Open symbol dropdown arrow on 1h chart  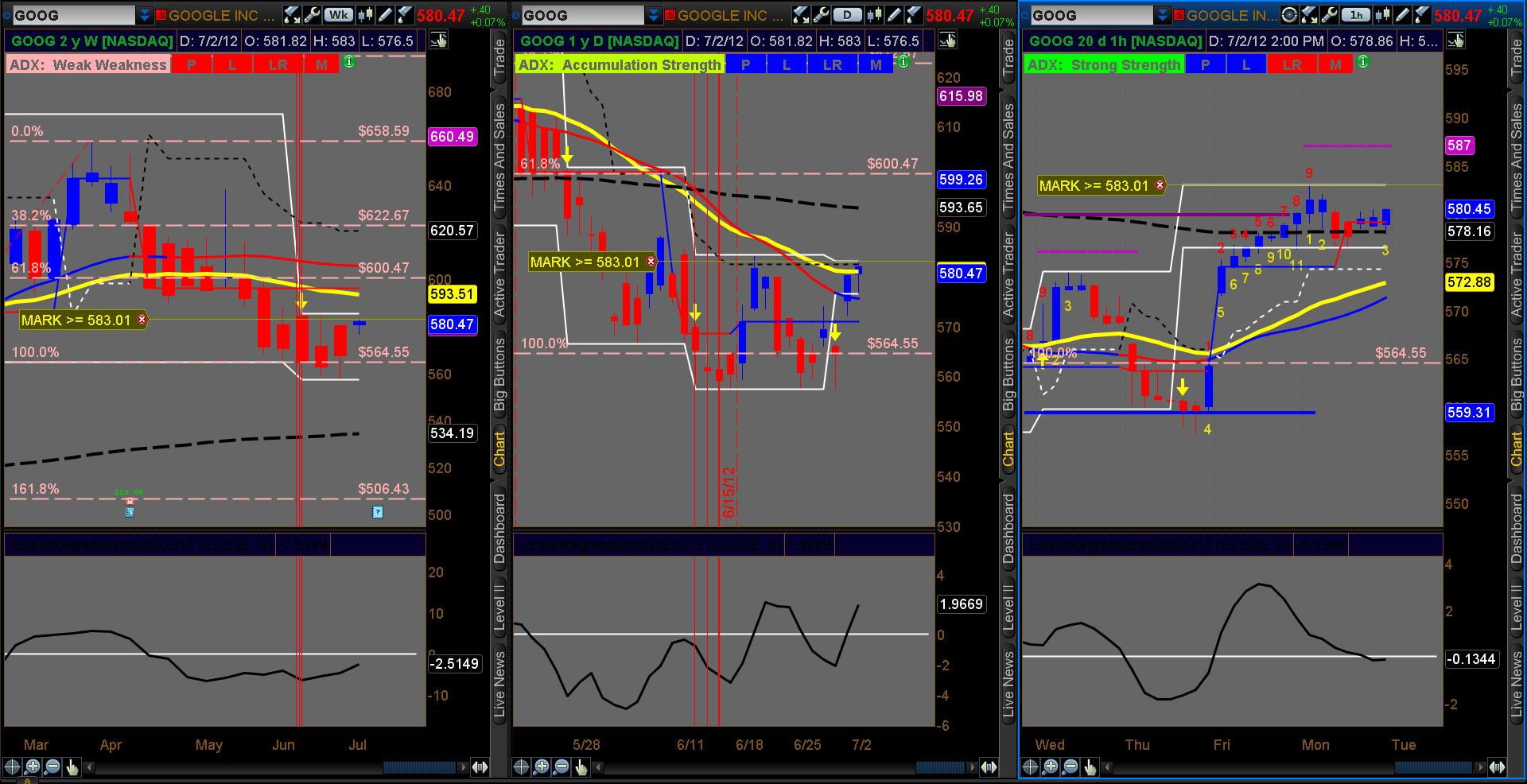click(x=1163, y=14)
